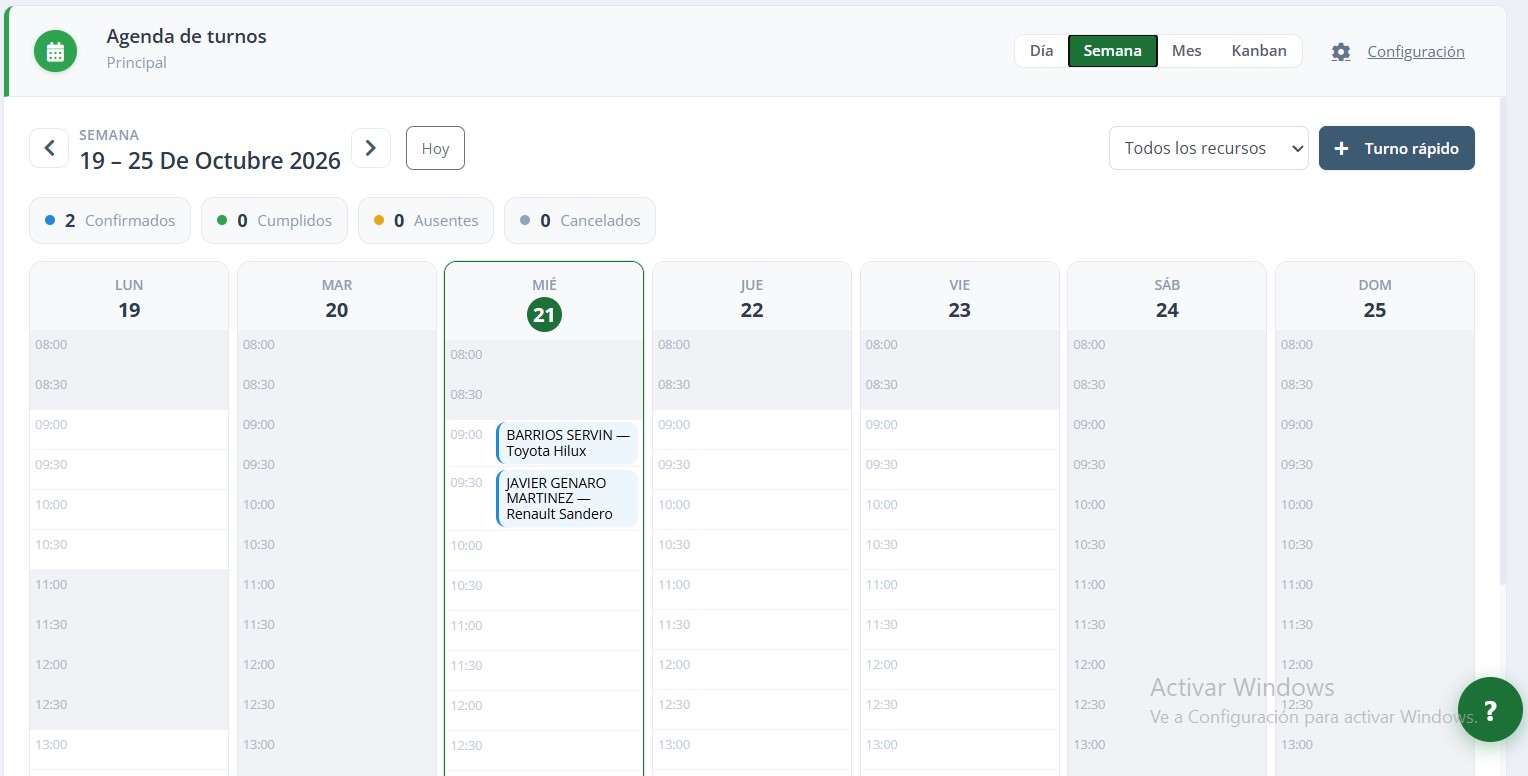Expand the Todos los recursos dropdown

1208,148
